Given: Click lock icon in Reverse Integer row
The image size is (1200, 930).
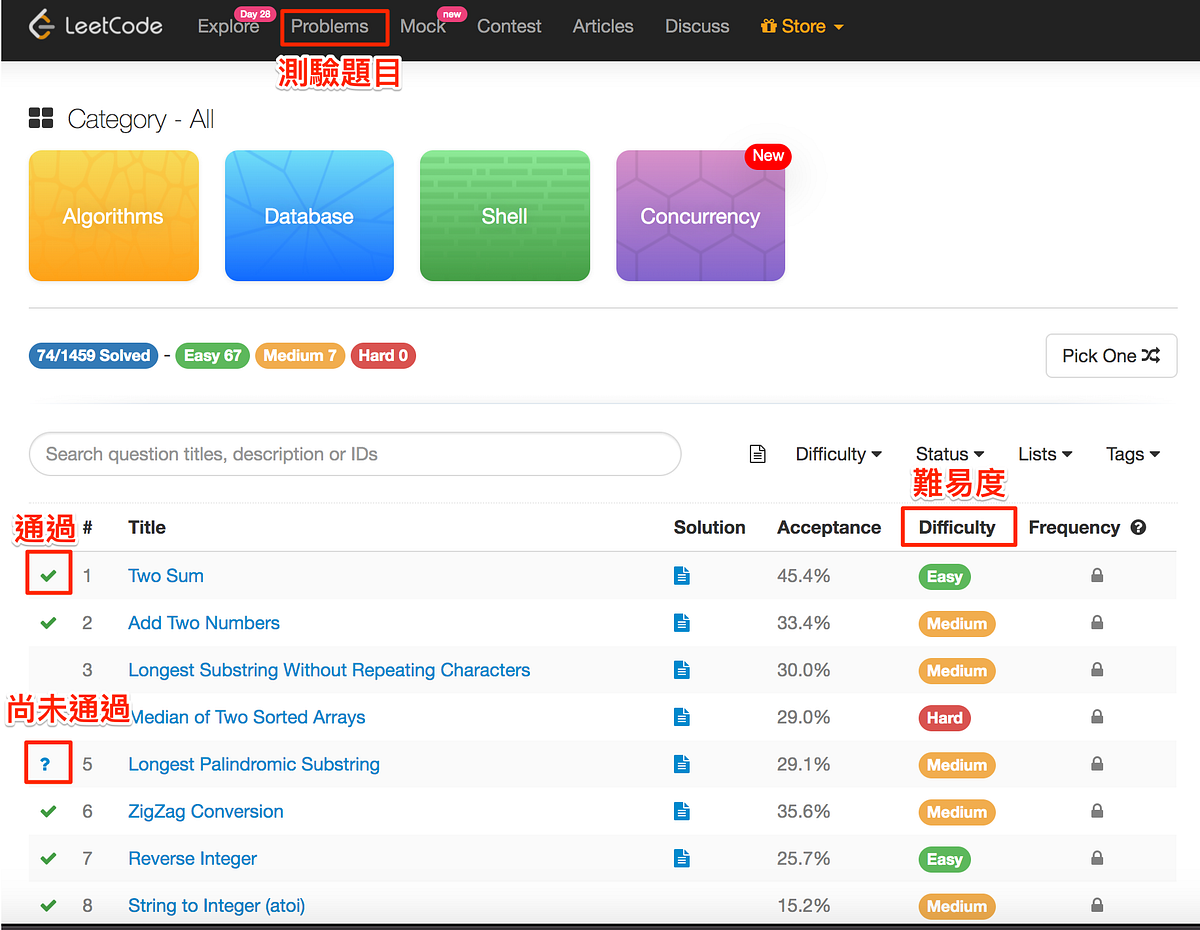Looking at the screenshot, I should coord(1097,858).
